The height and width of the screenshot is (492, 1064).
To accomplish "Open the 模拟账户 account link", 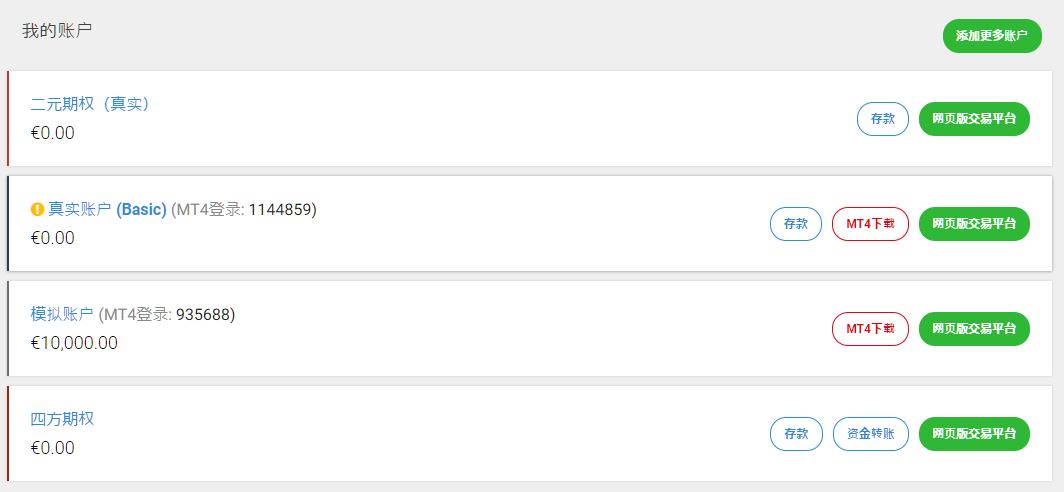I will 62,314.
